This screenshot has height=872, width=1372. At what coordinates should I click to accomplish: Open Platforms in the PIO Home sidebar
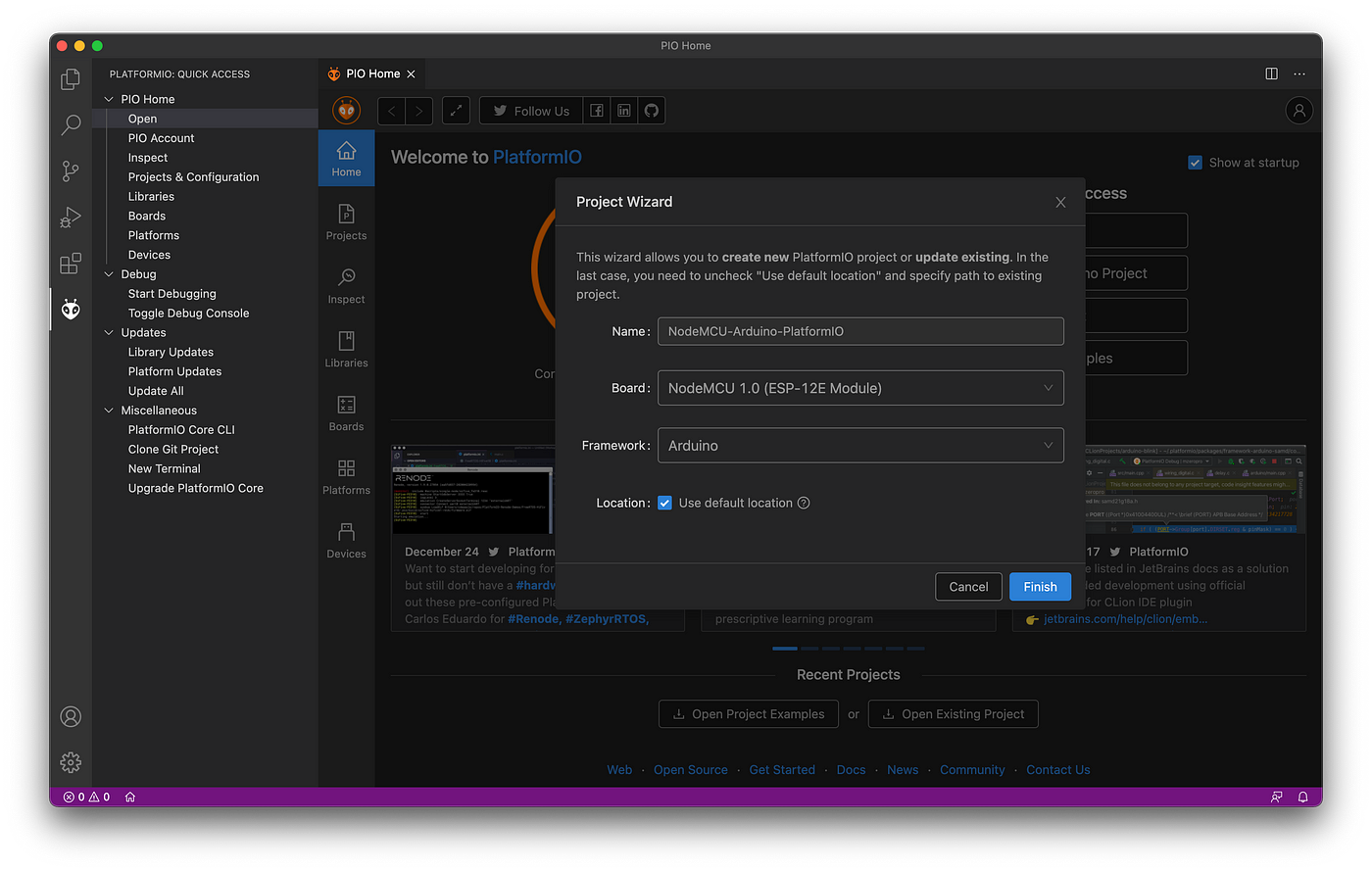tap(347, 477)
